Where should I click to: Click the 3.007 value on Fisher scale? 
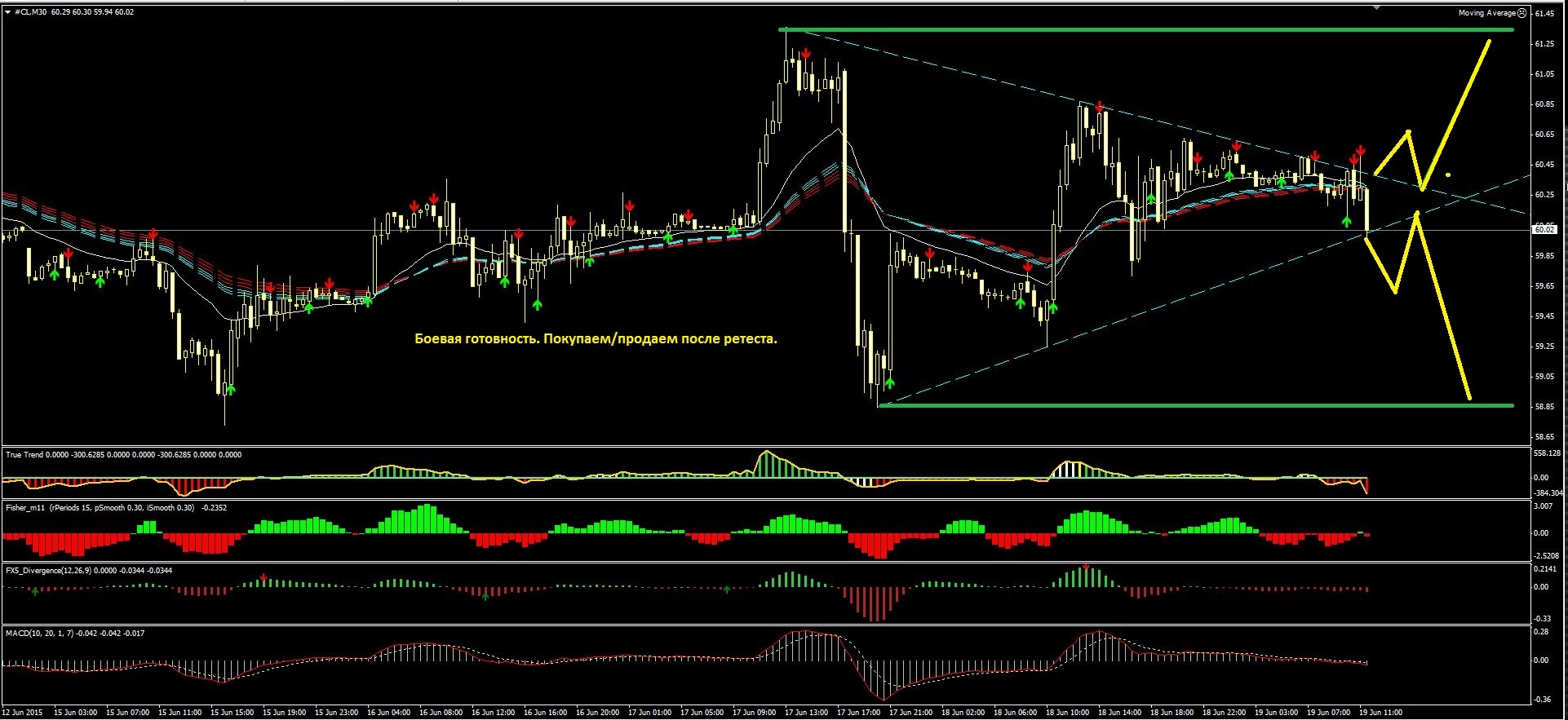click(x=1543, y=506)
